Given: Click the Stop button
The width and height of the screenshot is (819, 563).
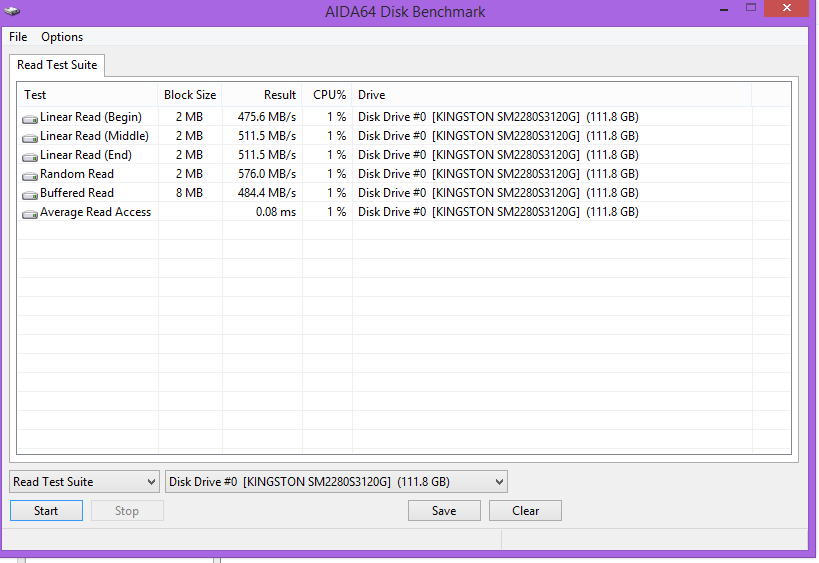Looking at the screenshot, I should (x=127, y=511).
